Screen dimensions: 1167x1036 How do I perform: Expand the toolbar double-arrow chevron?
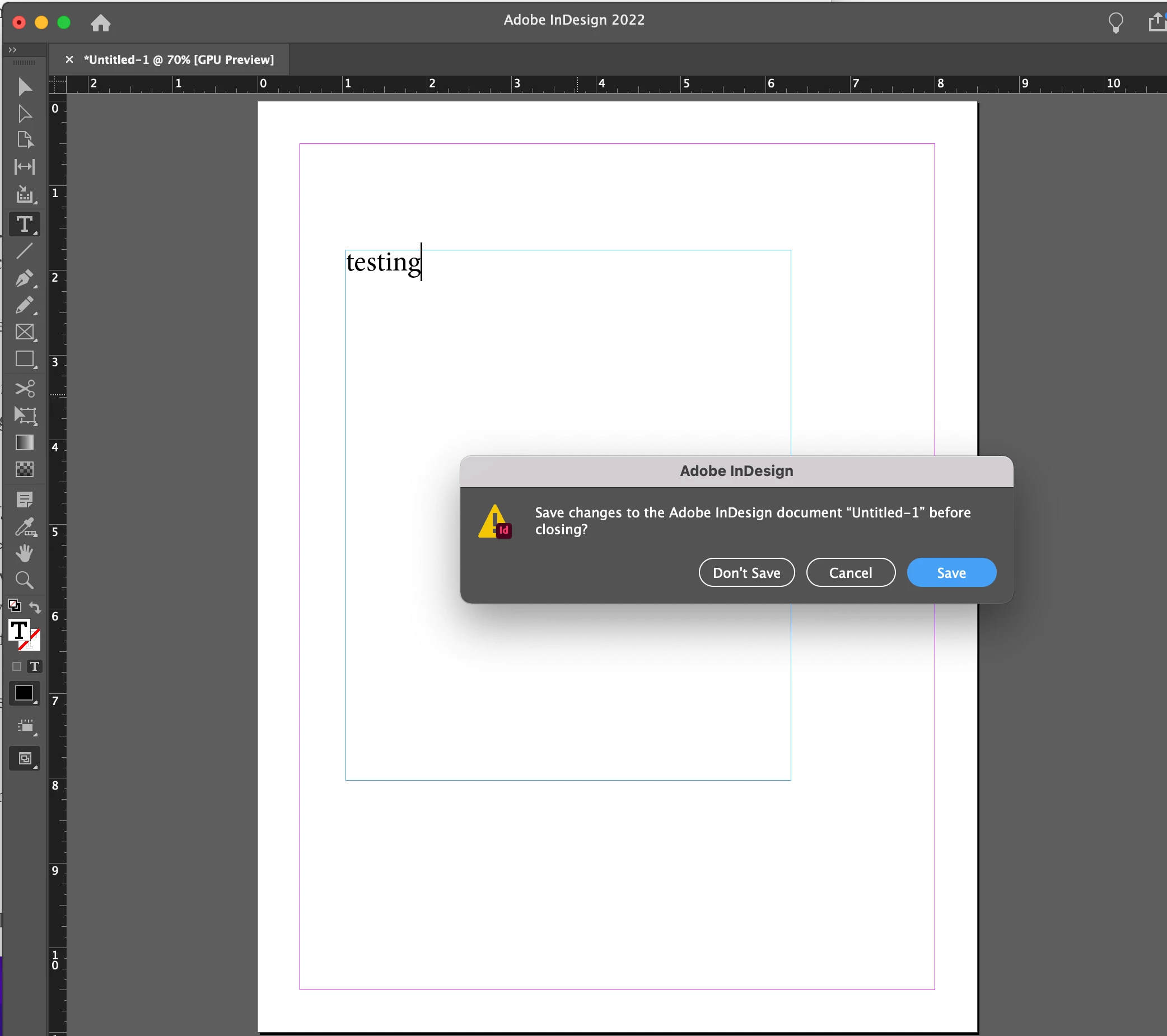tap(12, 50)
